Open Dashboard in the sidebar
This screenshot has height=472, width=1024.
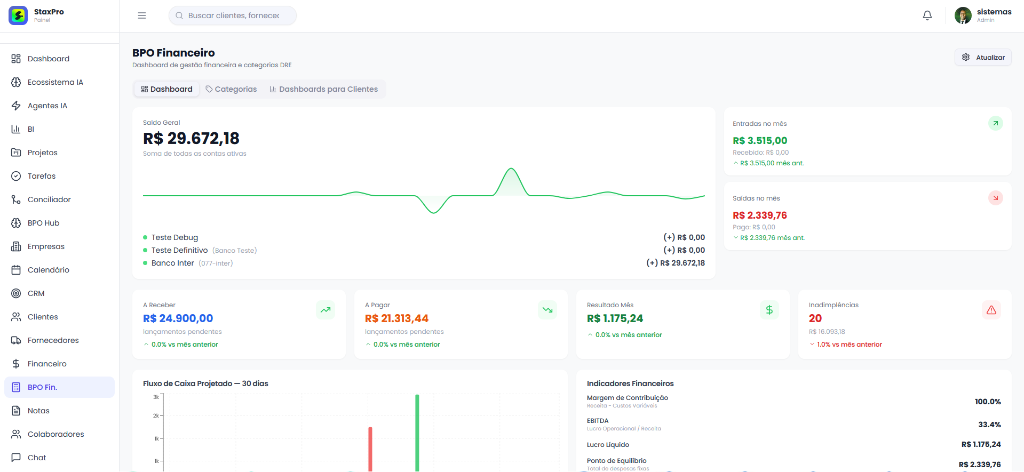(x=59, y=59)
